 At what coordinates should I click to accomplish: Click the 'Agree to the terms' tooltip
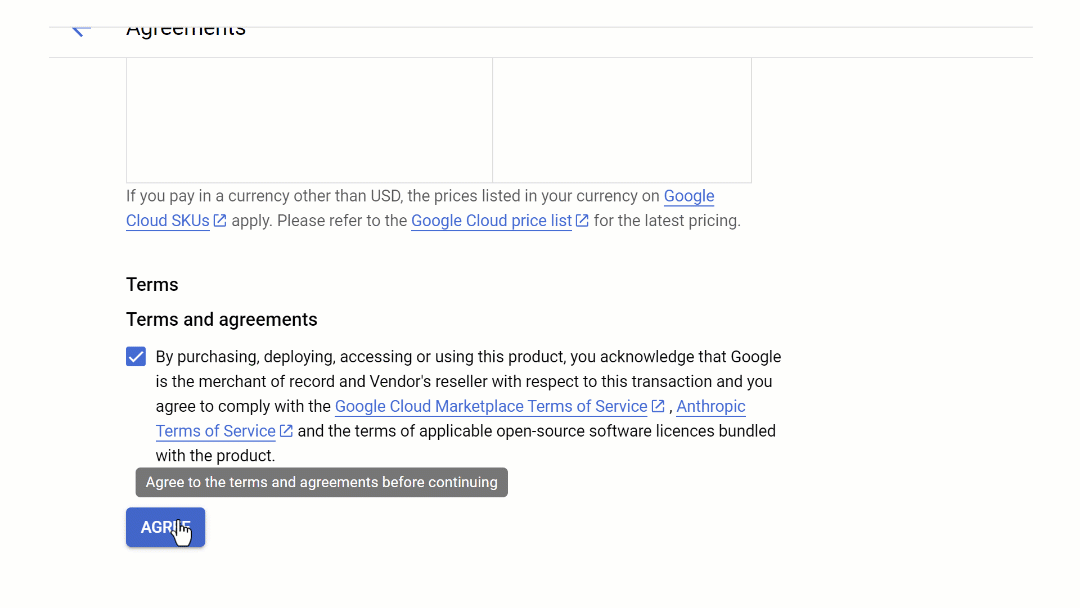pyautogui.click(x=321, y=482)
